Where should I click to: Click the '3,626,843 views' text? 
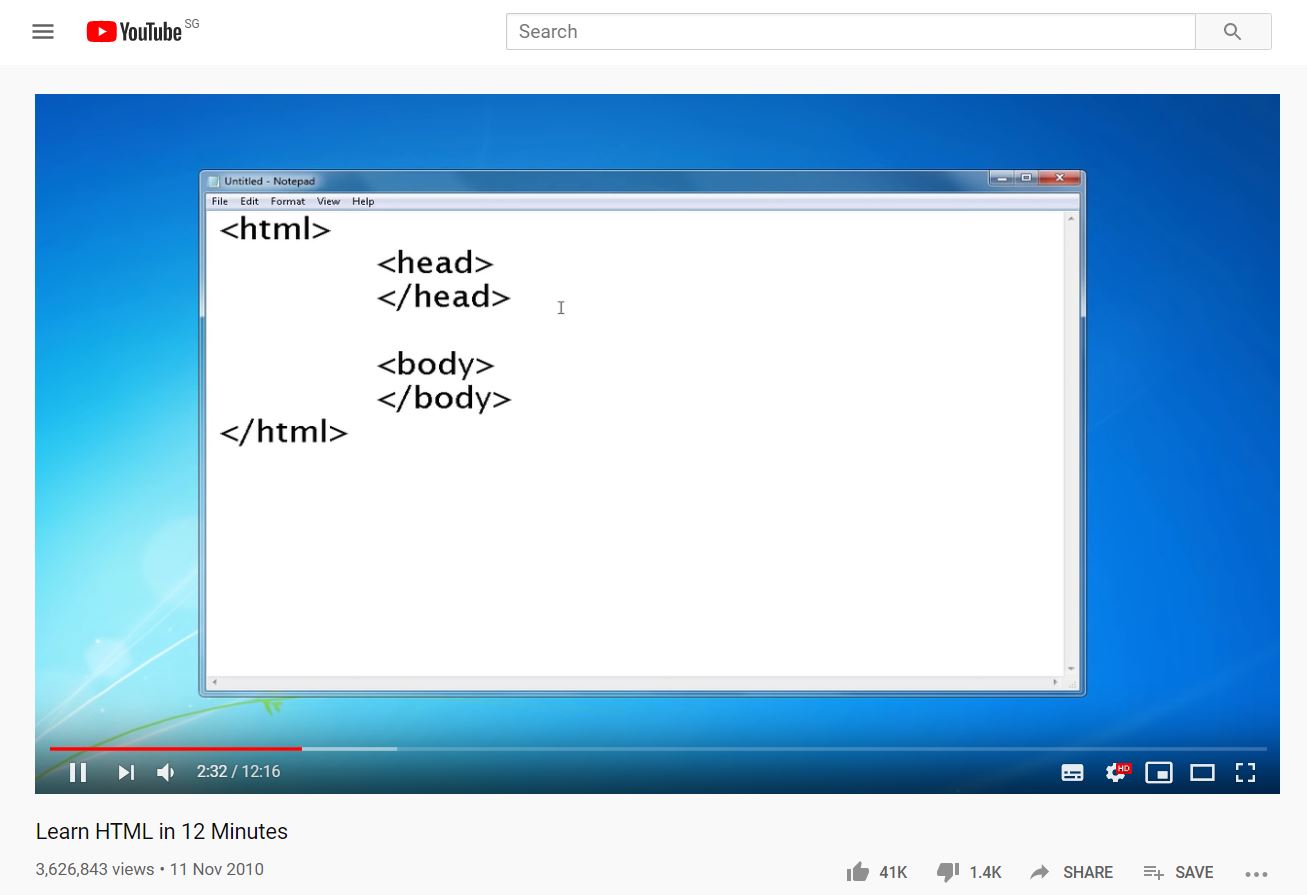[x=95, y=869]
